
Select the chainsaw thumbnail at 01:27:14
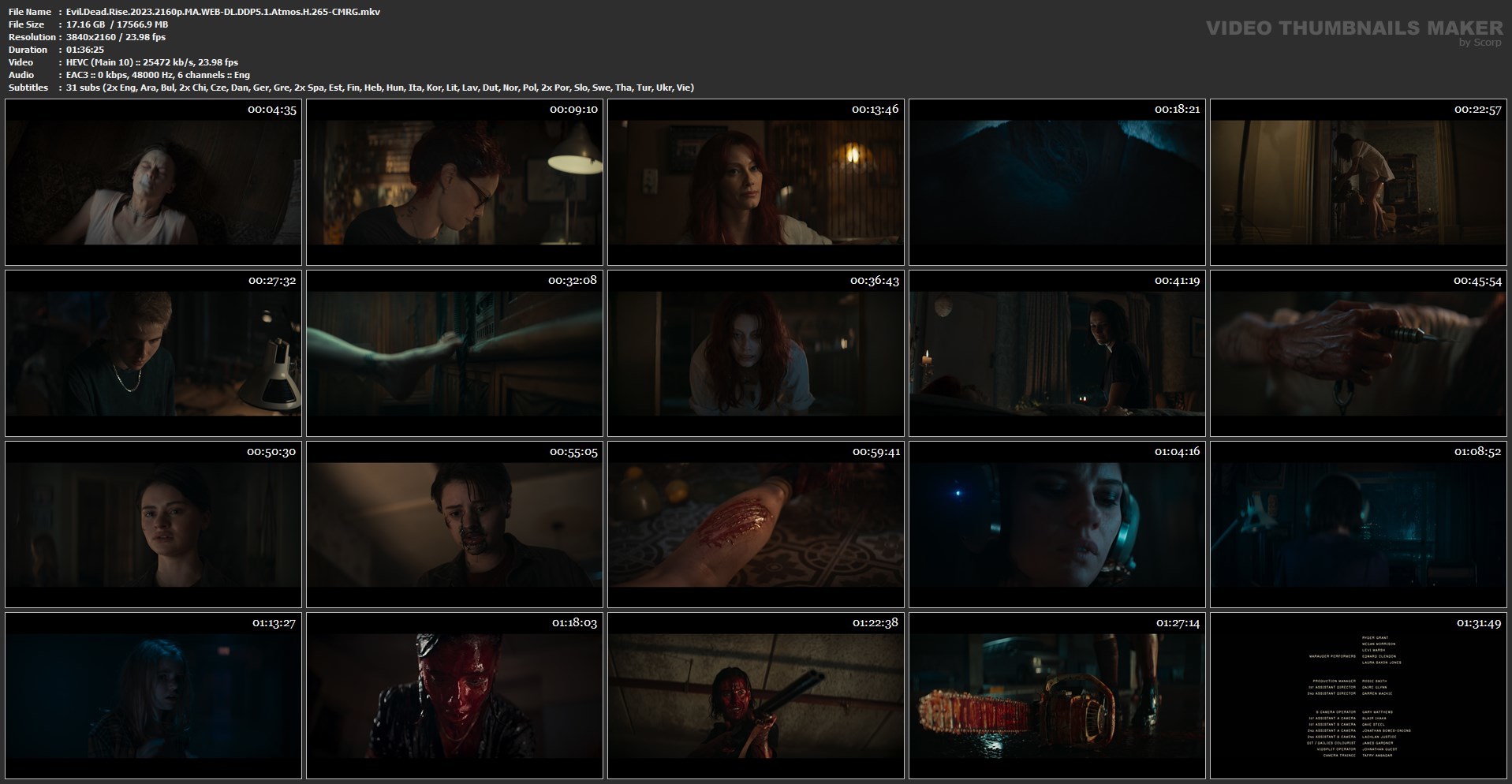1057,696
